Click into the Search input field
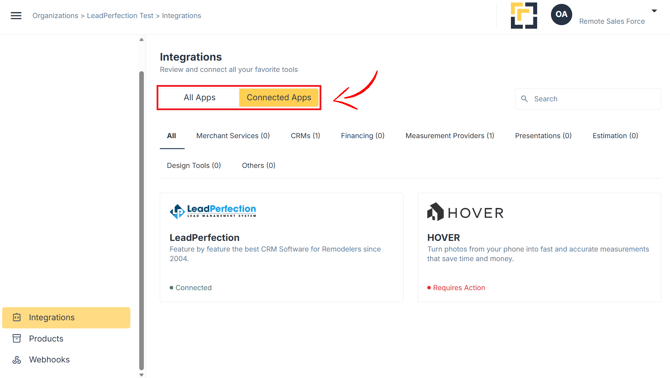The width and height of the screenshot is (670, 378). 588,99
